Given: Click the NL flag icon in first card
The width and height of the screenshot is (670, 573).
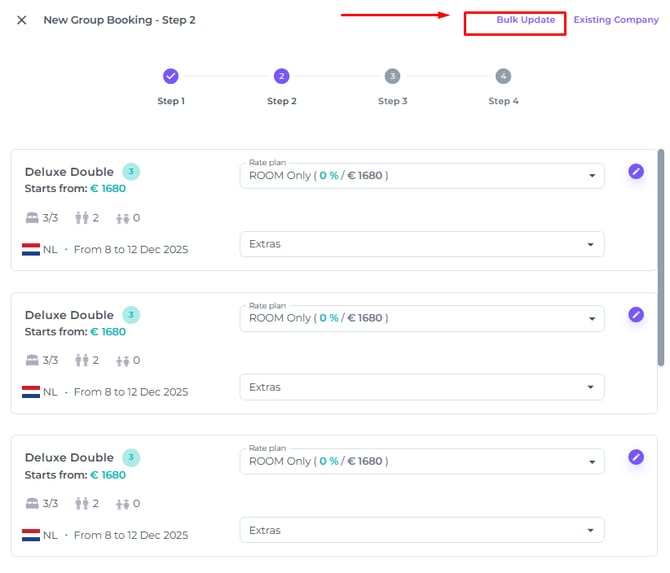Looking at the screenshot, I should [x=31, y=249].
